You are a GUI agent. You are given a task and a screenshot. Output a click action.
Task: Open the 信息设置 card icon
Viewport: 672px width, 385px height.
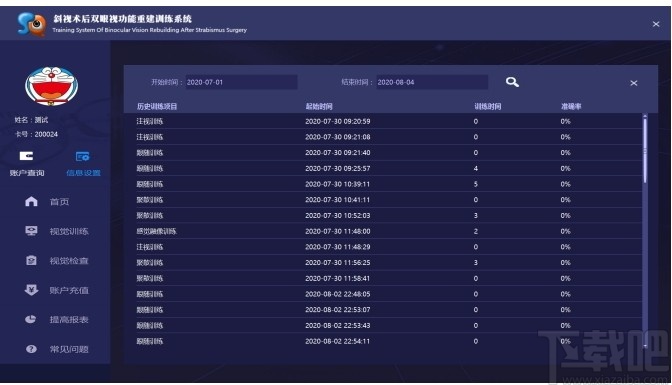(83, 156)
